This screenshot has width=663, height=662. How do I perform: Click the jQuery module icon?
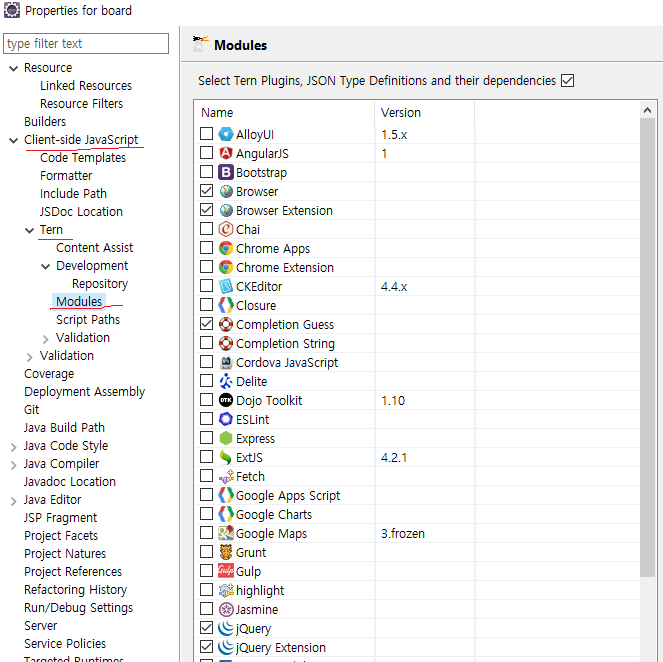(226, 628)
